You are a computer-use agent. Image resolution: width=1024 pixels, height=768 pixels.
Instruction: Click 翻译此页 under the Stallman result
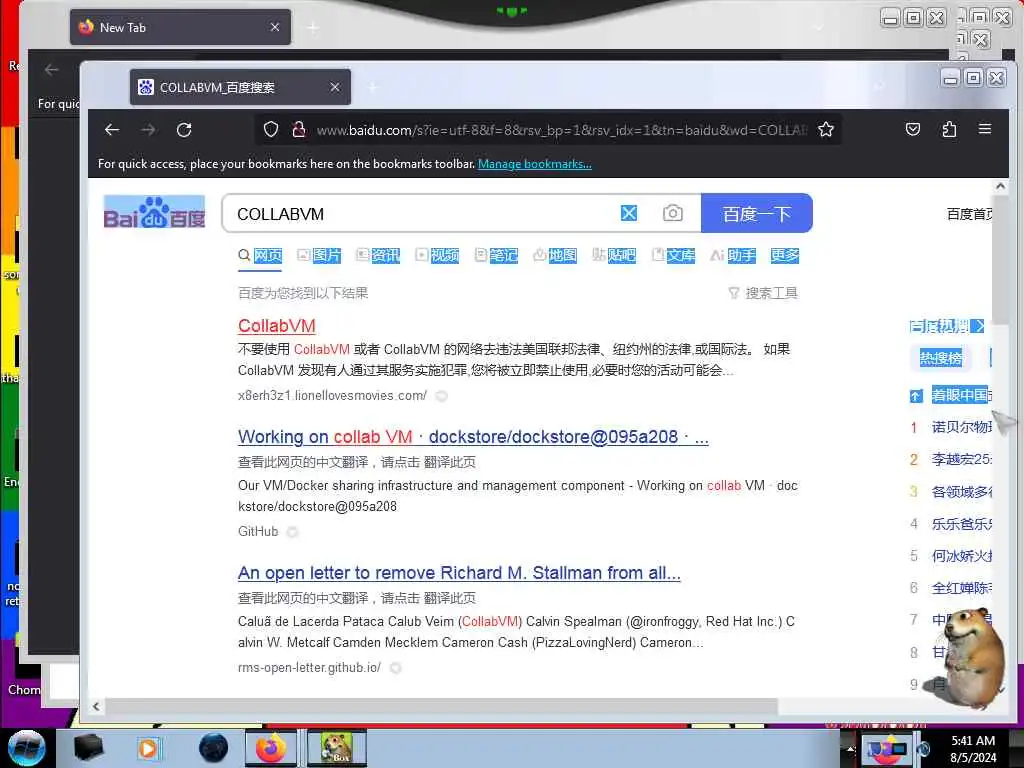pos(449,598)
